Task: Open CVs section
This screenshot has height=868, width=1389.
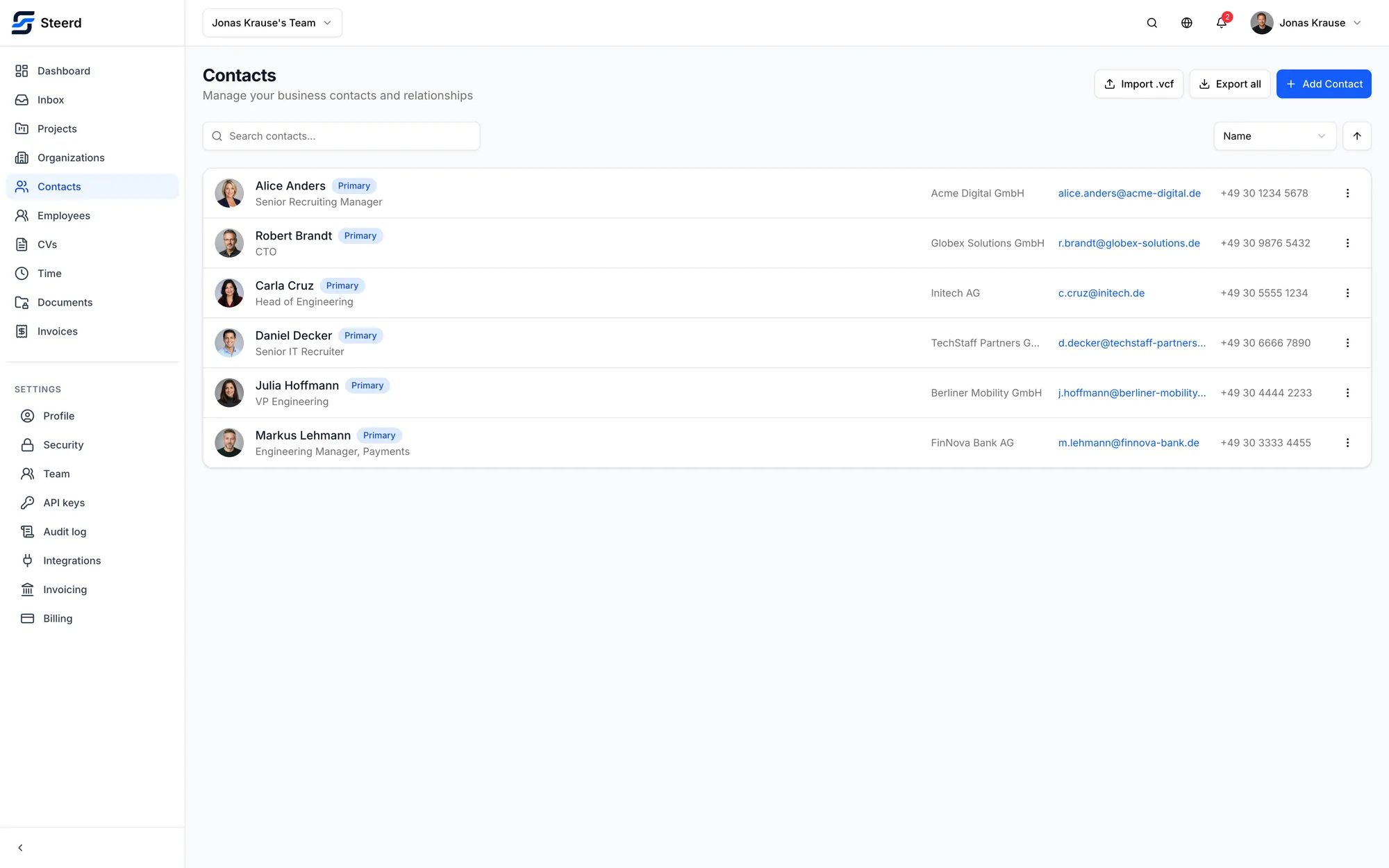Action: [92, 244]
